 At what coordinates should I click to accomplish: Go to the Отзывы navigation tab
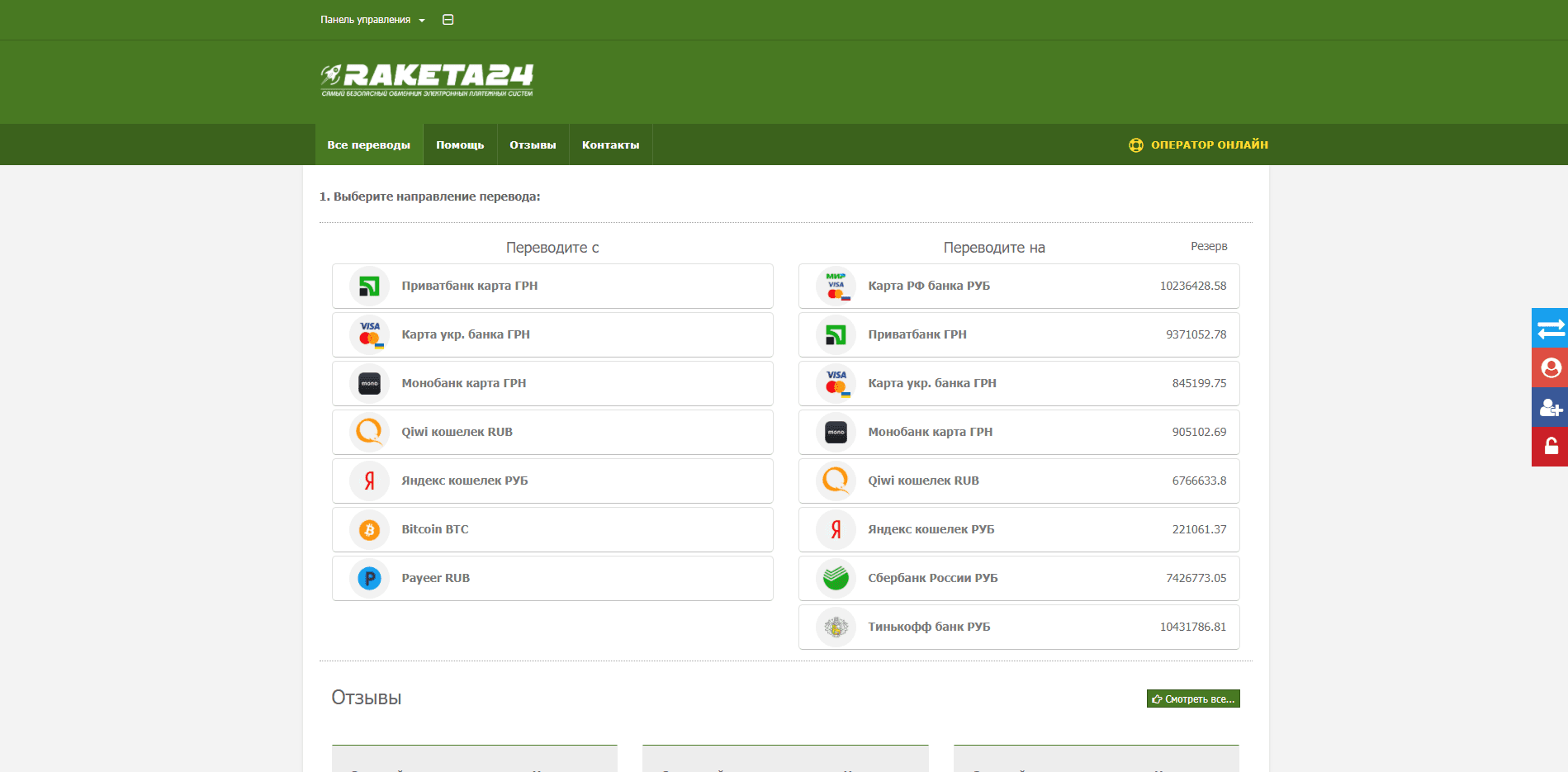533,145
